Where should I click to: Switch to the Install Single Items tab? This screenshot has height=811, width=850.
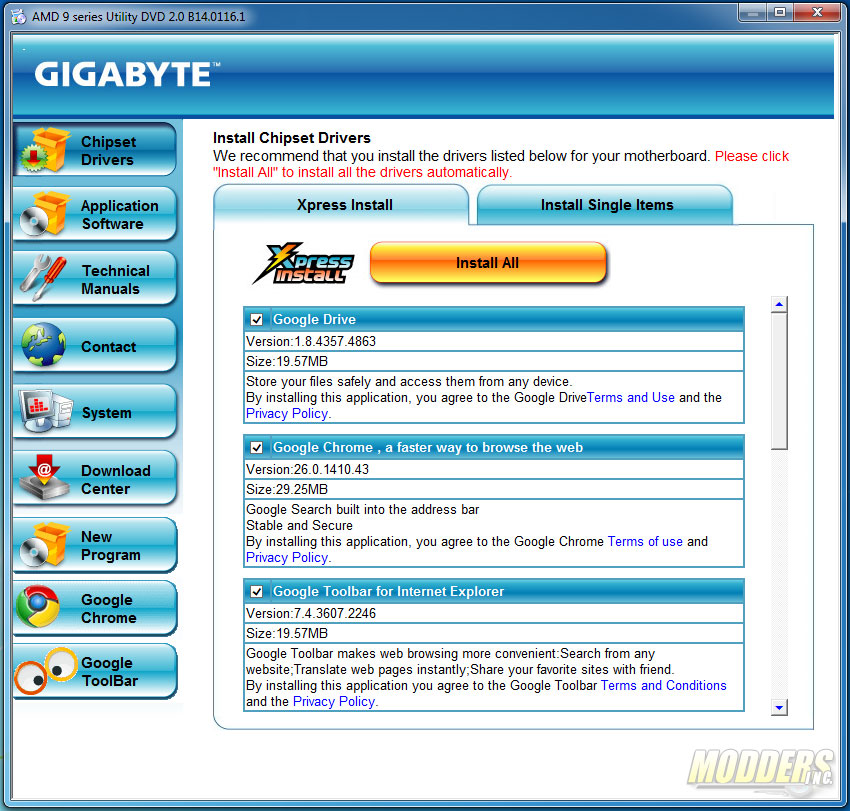(606, 205)
